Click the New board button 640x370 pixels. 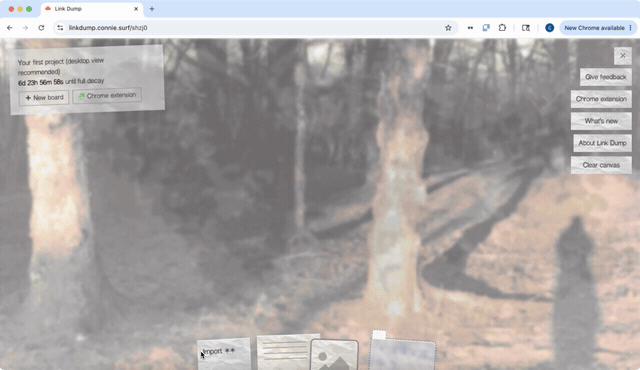coord(44,98)
